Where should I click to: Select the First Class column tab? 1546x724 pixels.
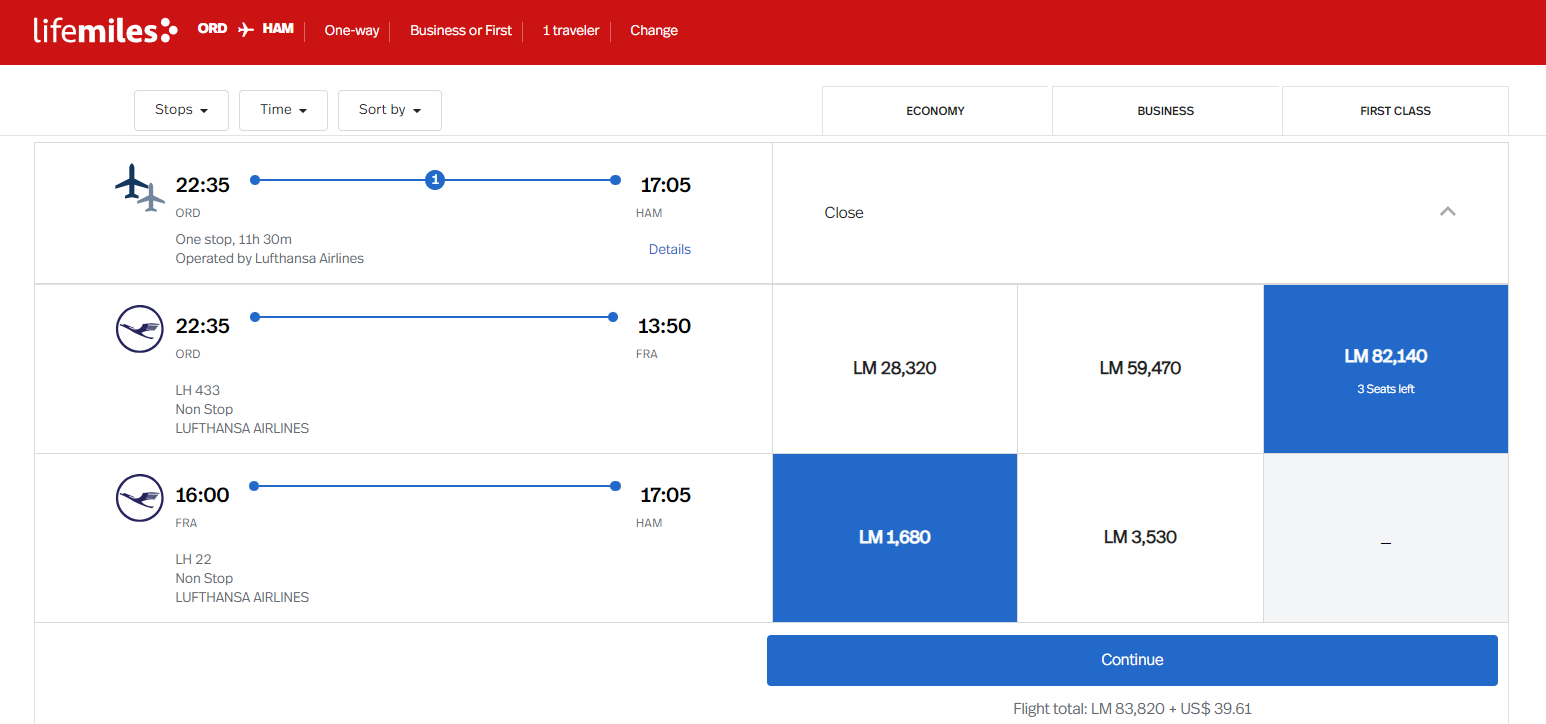pyautogui.click(x=1395, y=111)
